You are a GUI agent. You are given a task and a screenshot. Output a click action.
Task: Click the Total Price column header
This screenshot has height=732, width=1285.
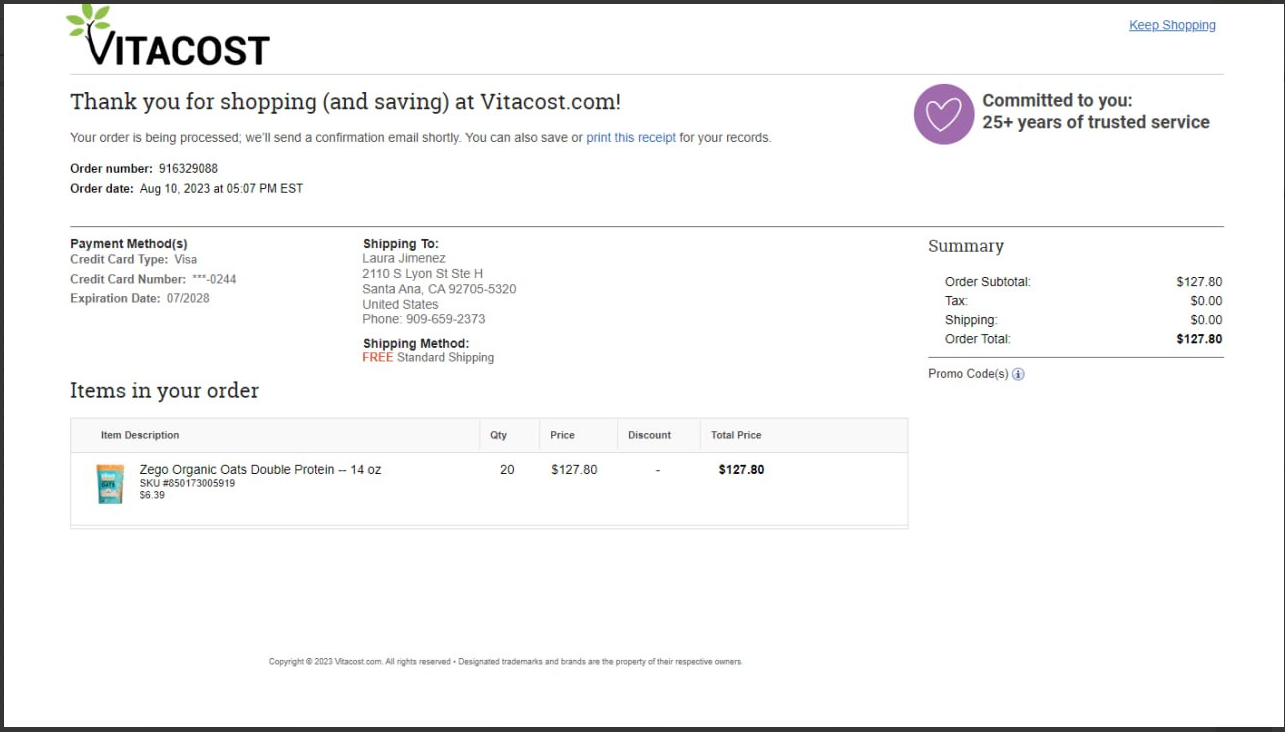pyautogui.click(x=736, y=435)
